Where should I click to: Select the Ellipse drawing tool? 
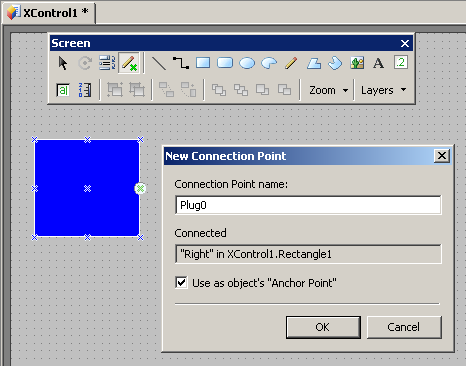247,63
